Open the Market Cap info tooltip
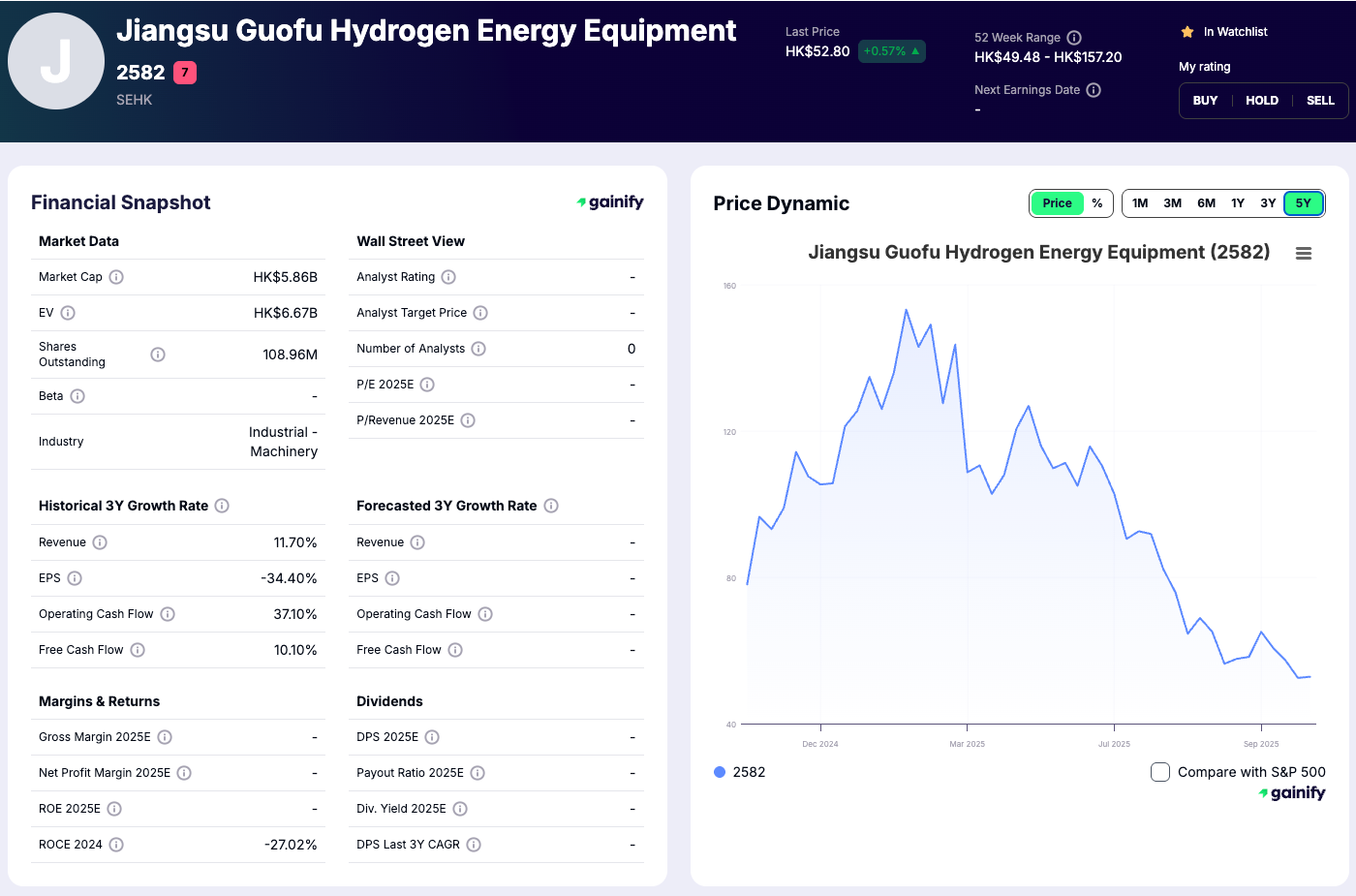The height and width of the screenshot is (896, 1356). (x=116, y=276)
